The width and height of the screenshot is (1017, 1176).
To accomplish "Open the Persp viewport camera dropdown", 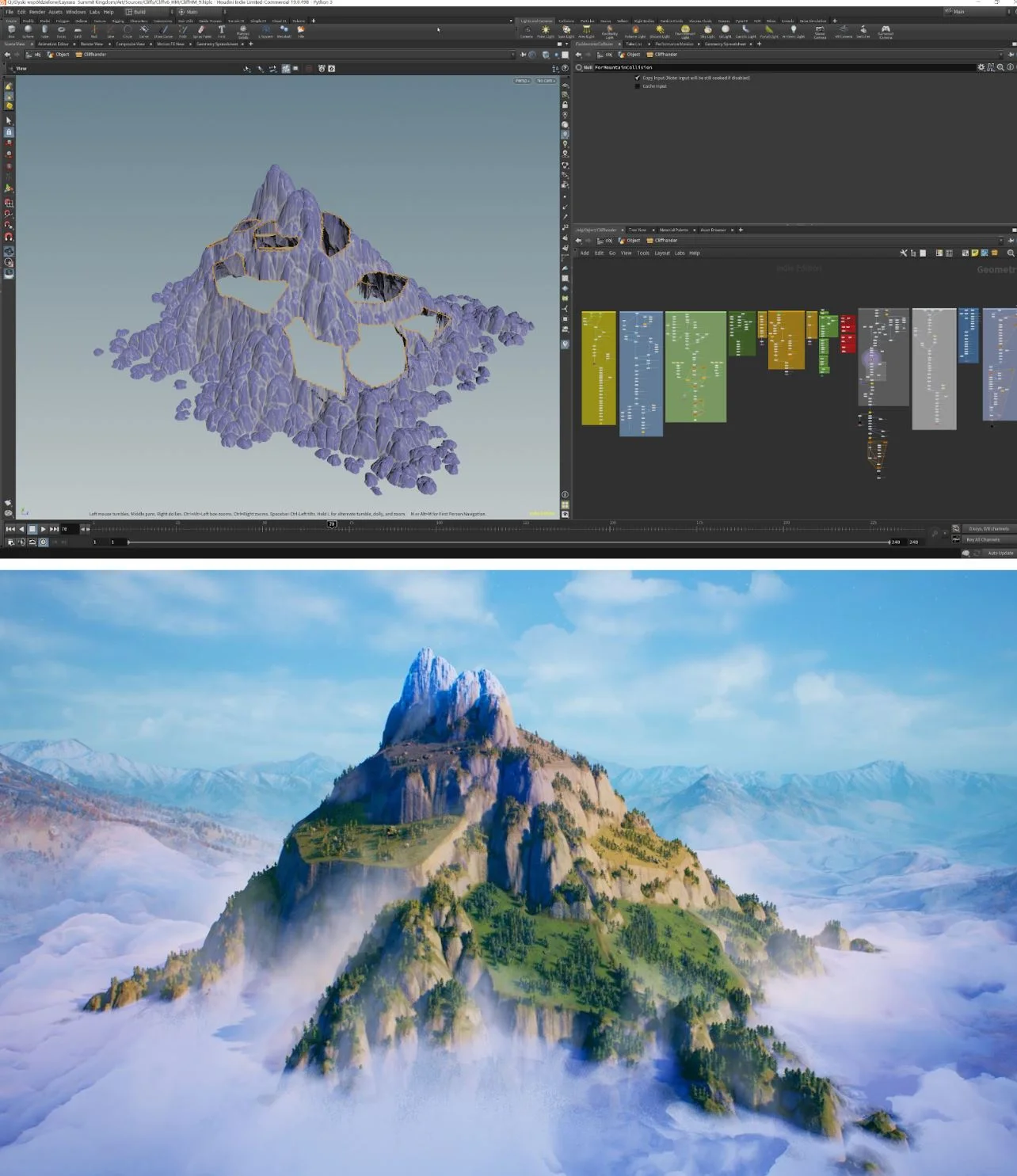I will (522, 81).
